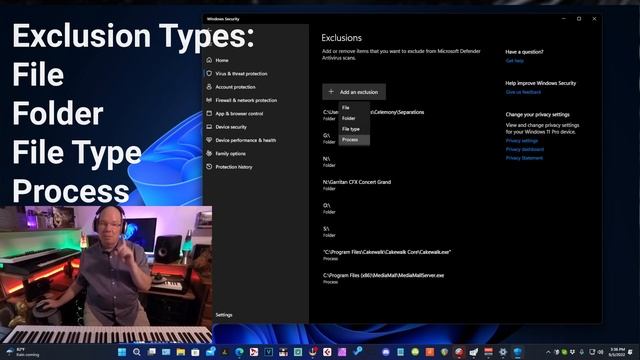Screen dimensions: 640x360
Task: Open the taskbar clock and date
Action: (616, 352)
